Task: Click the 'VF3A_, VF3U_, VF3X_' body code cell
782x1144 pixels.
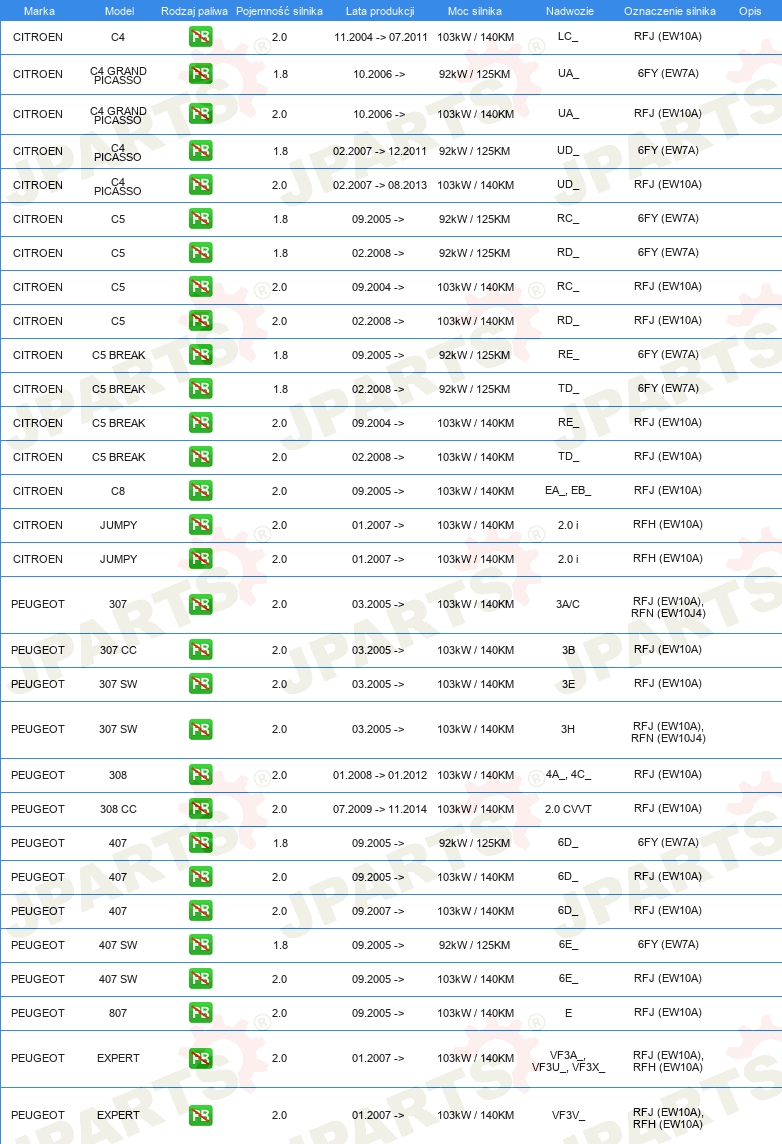Action: tap(568, 1061)
